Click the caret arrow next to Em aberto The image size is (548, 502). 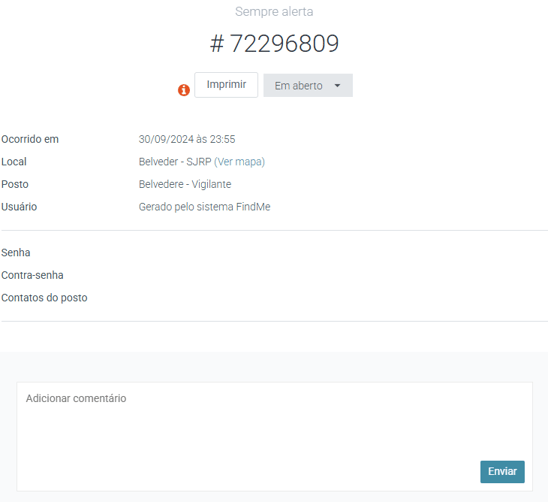click(x=337, y=85)
